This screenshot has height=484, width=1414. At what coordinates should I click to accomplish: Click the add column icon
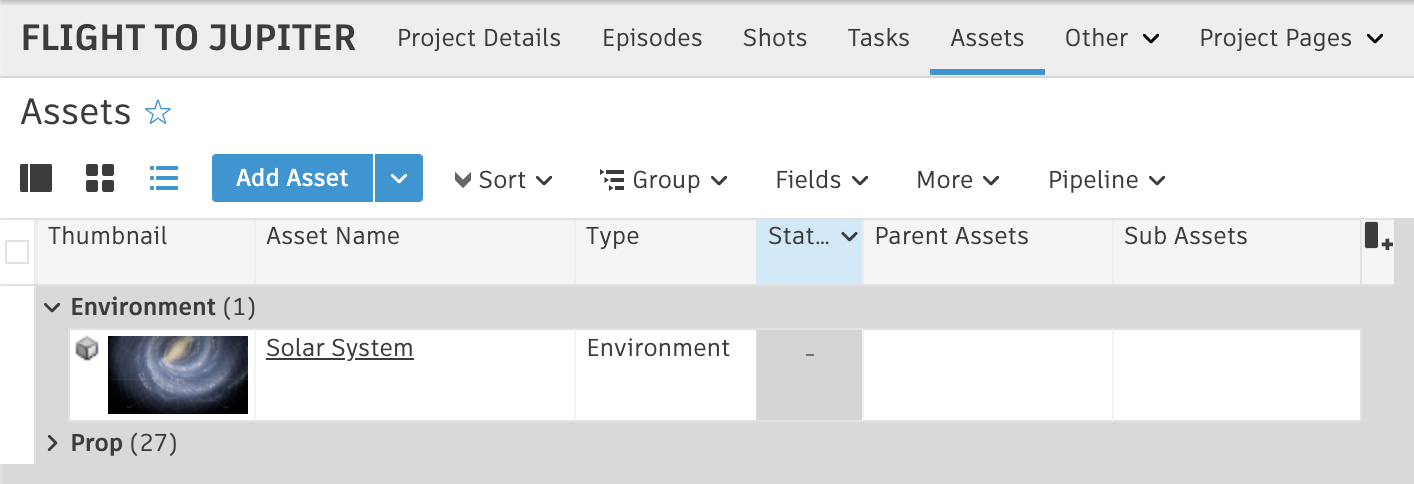click(x=1378, y=237)
